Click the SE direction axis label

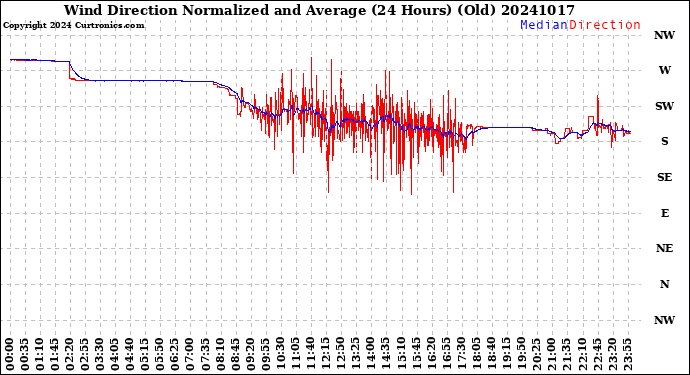pyautogui.click(x=664, y=177)
